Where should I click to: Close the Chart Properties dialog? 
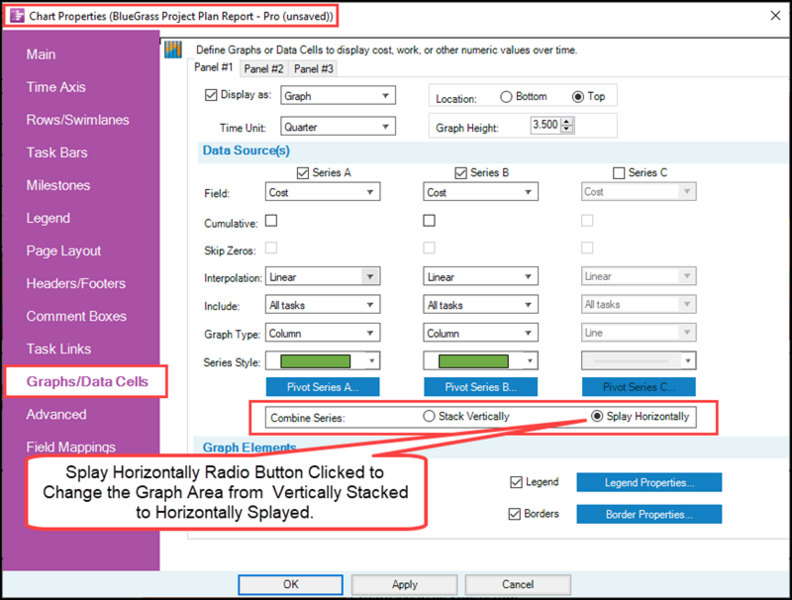point(775,16)
